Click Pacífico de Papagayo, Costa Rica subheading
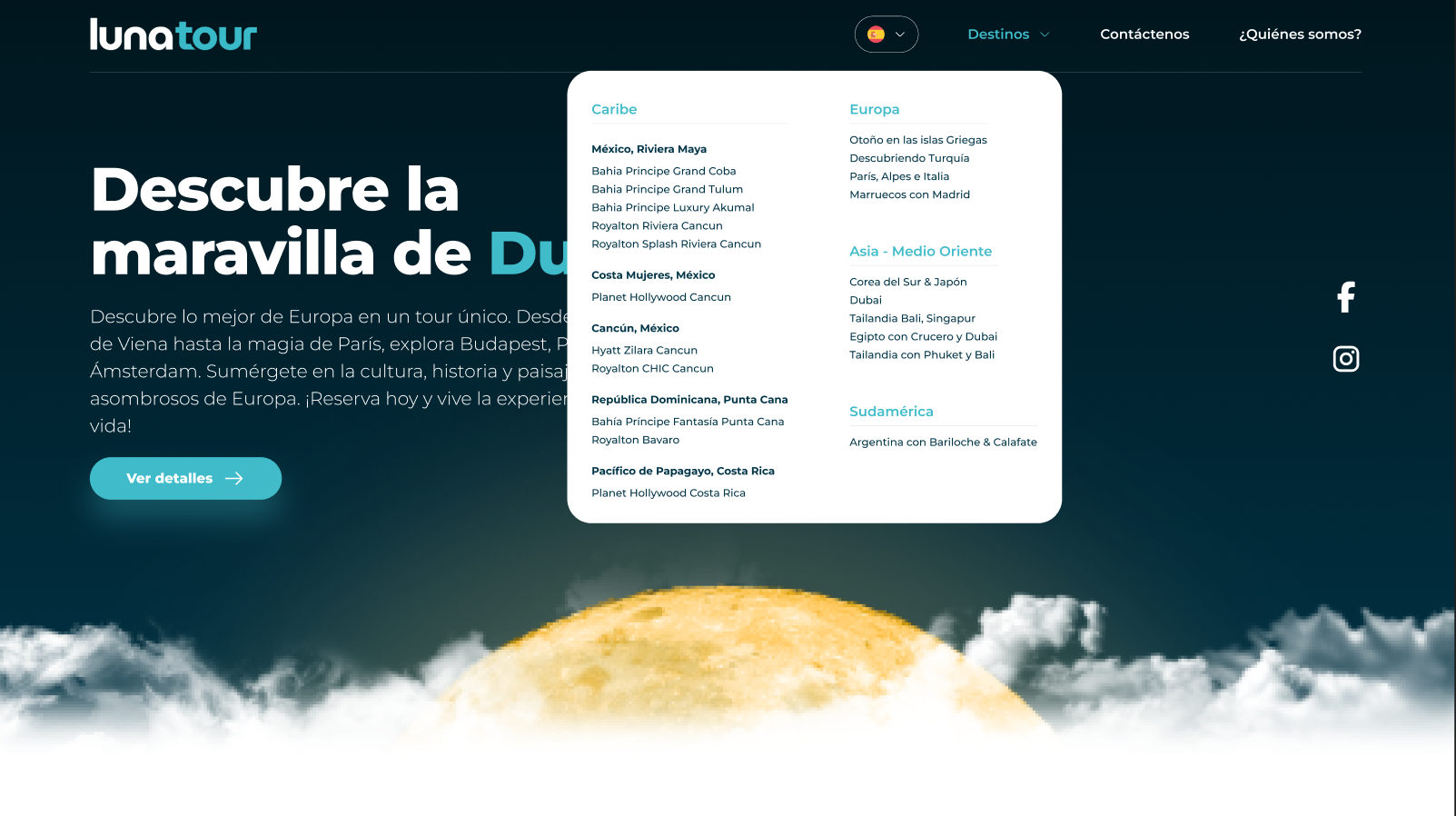Viewport: 1456px width, 816px height. pos(683,471)
